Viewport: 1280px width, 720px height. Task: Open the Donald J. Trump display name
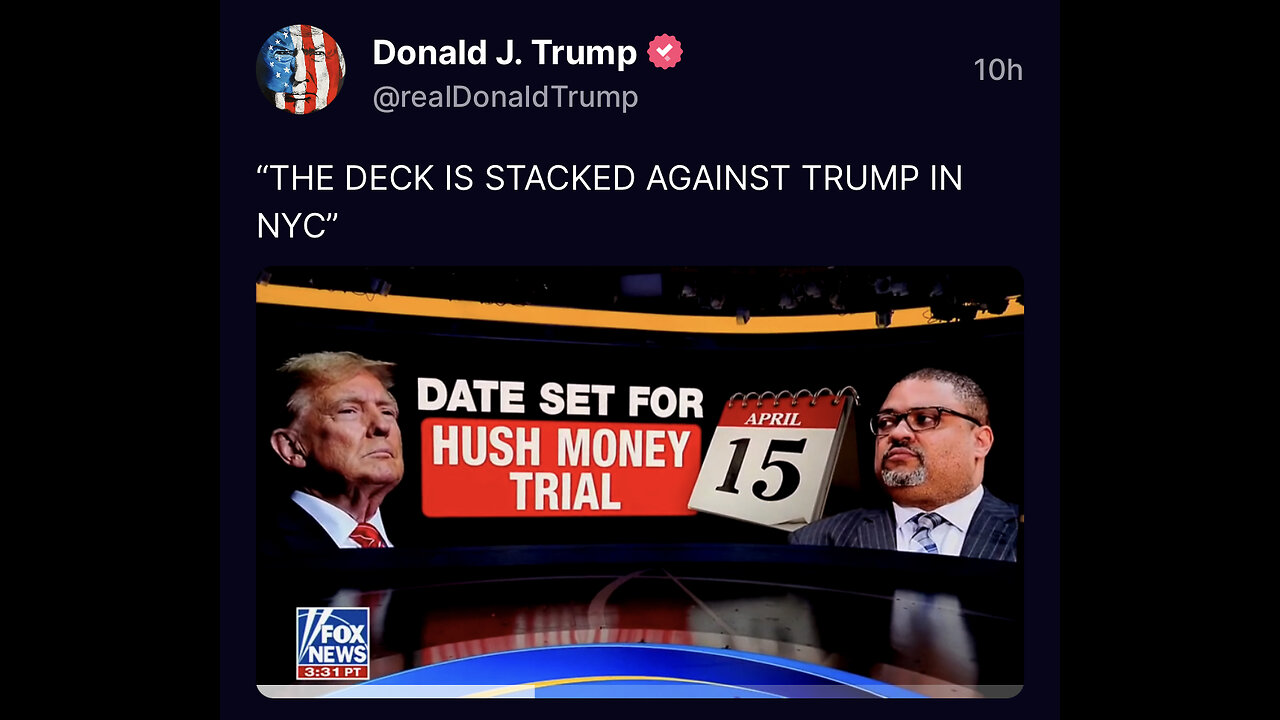click(504, 53)
